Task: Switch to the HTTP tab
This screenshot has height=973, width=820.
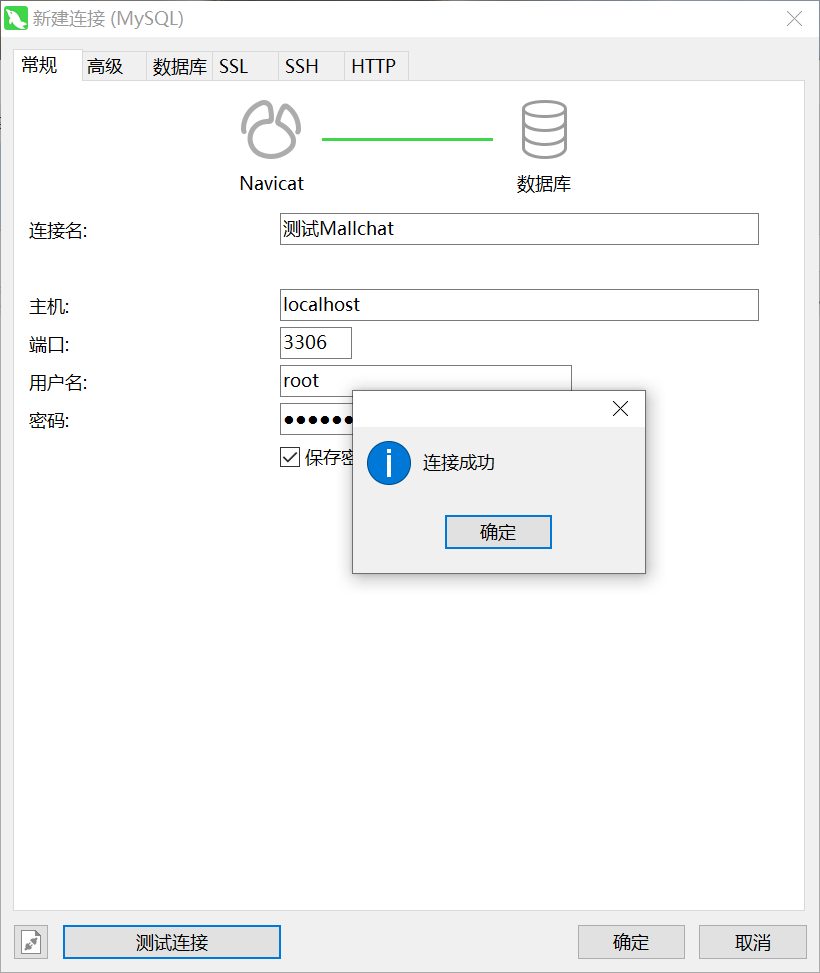Action: coord(375,66)
